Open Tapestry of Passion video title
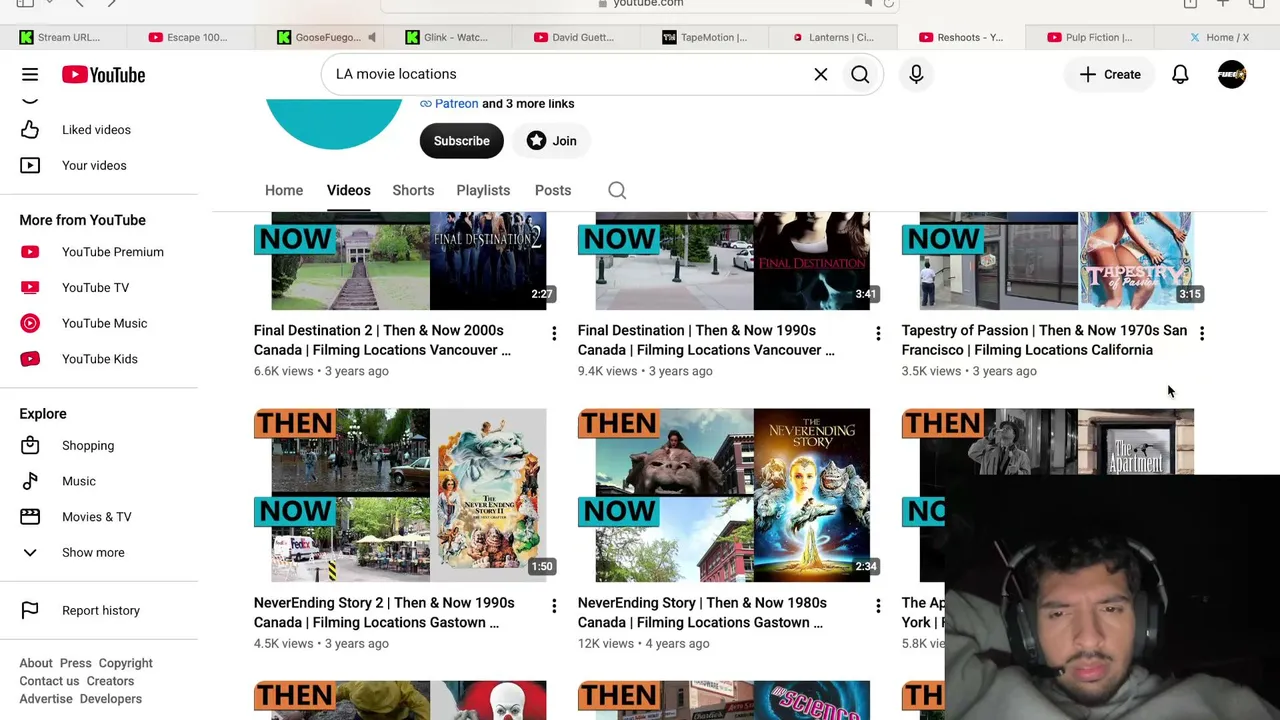Viewport: 1280px width, 720px height. (x=1044, y=340)
